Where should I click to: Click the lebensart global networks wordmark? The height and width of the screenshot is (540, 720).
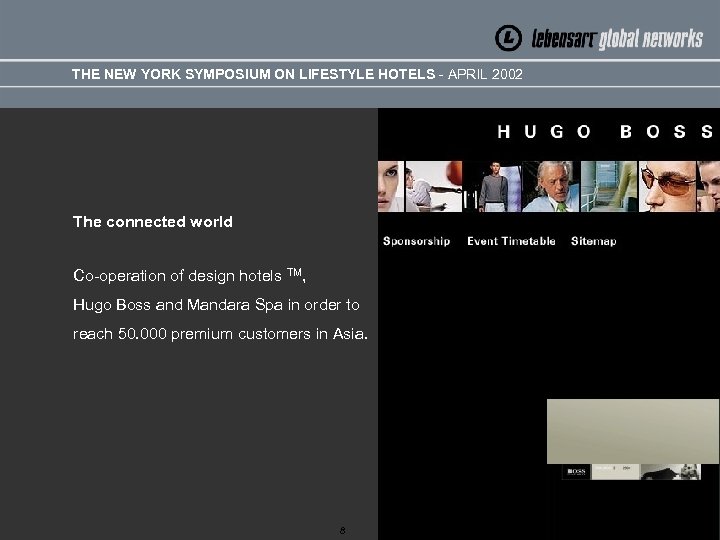pyautogui.click(x=617, y=39)
